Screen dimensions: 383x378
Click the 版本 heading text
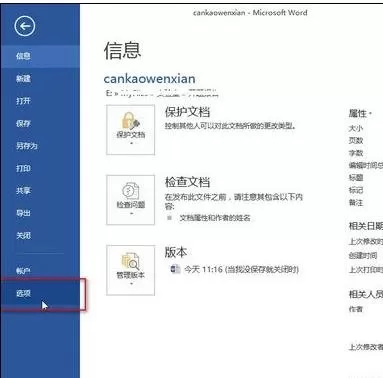point(176,252)
